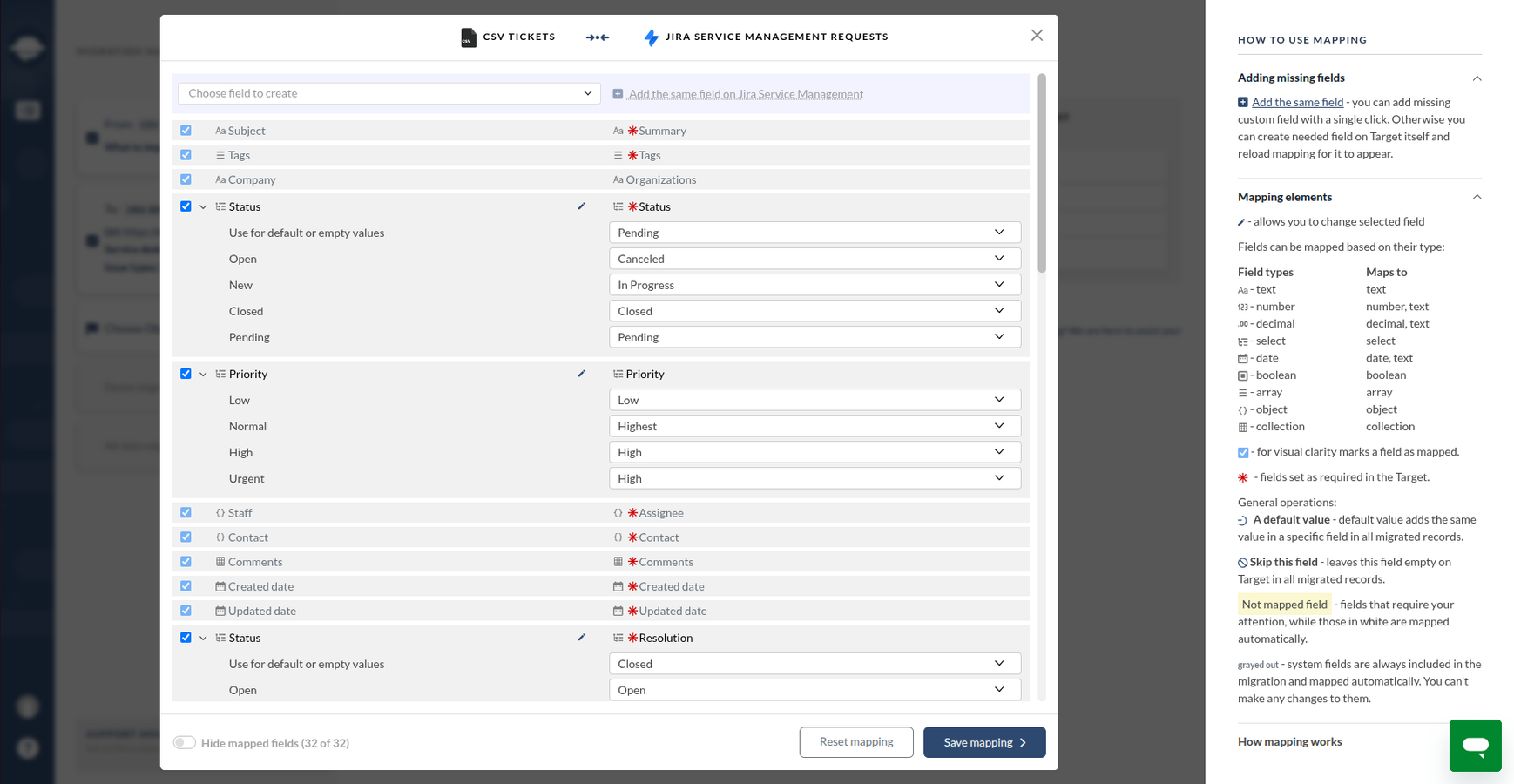This screenshot has height=784, width=1514.
Task: Open the Low priority dropdown
Action: [814, 400]
